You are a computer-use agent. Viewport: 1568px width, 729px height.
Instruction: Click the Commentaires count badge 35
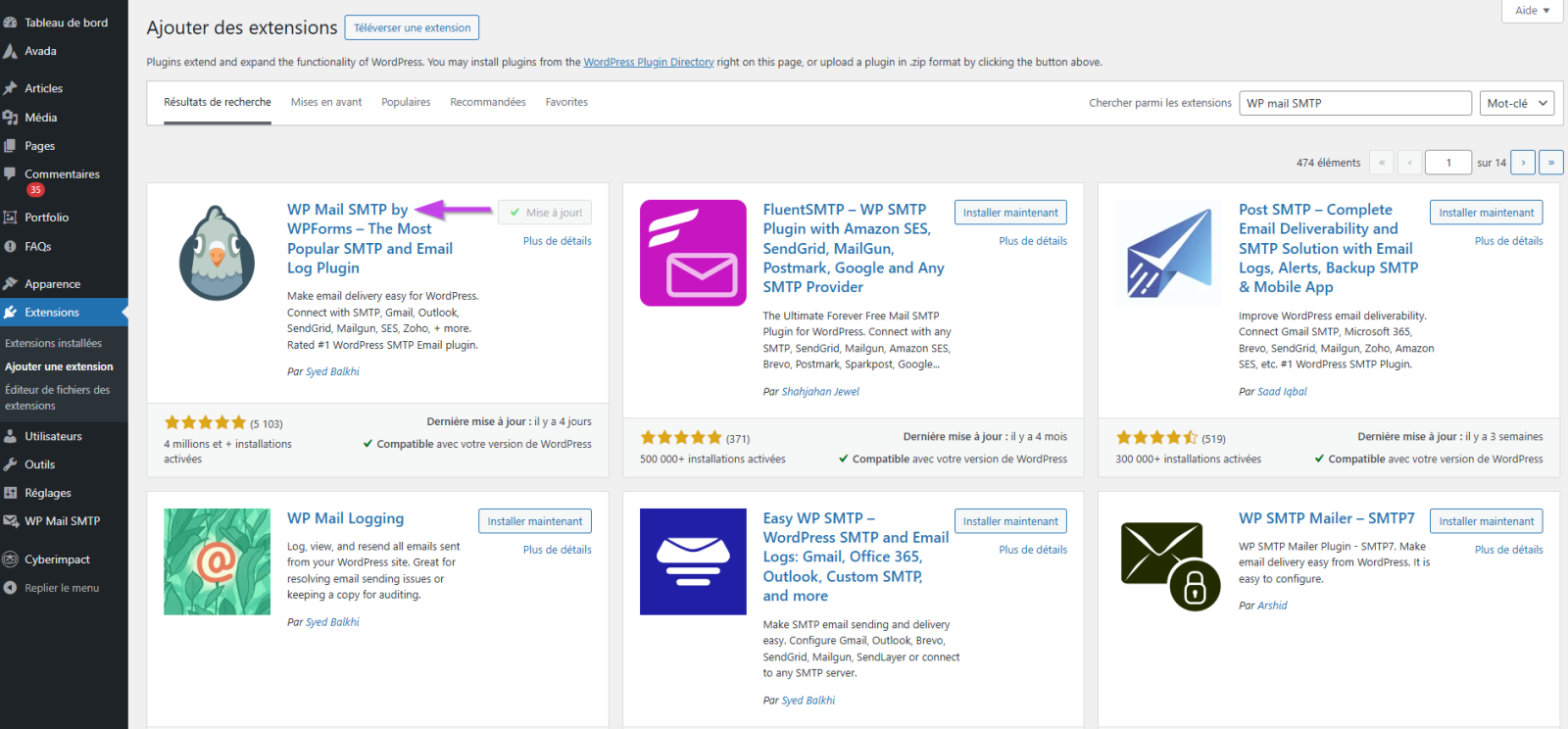coord(35,190)
